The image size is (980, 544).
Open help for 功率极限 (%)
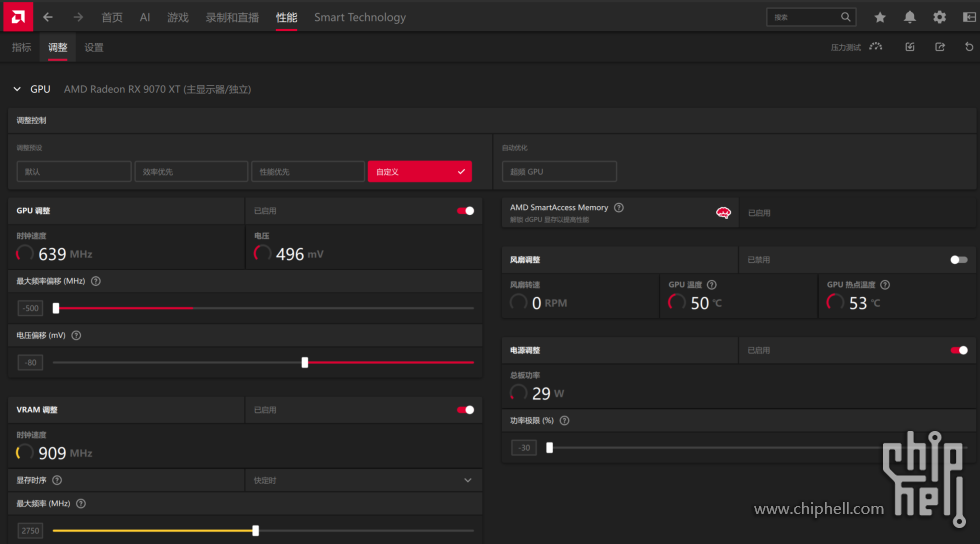(564, 421)
